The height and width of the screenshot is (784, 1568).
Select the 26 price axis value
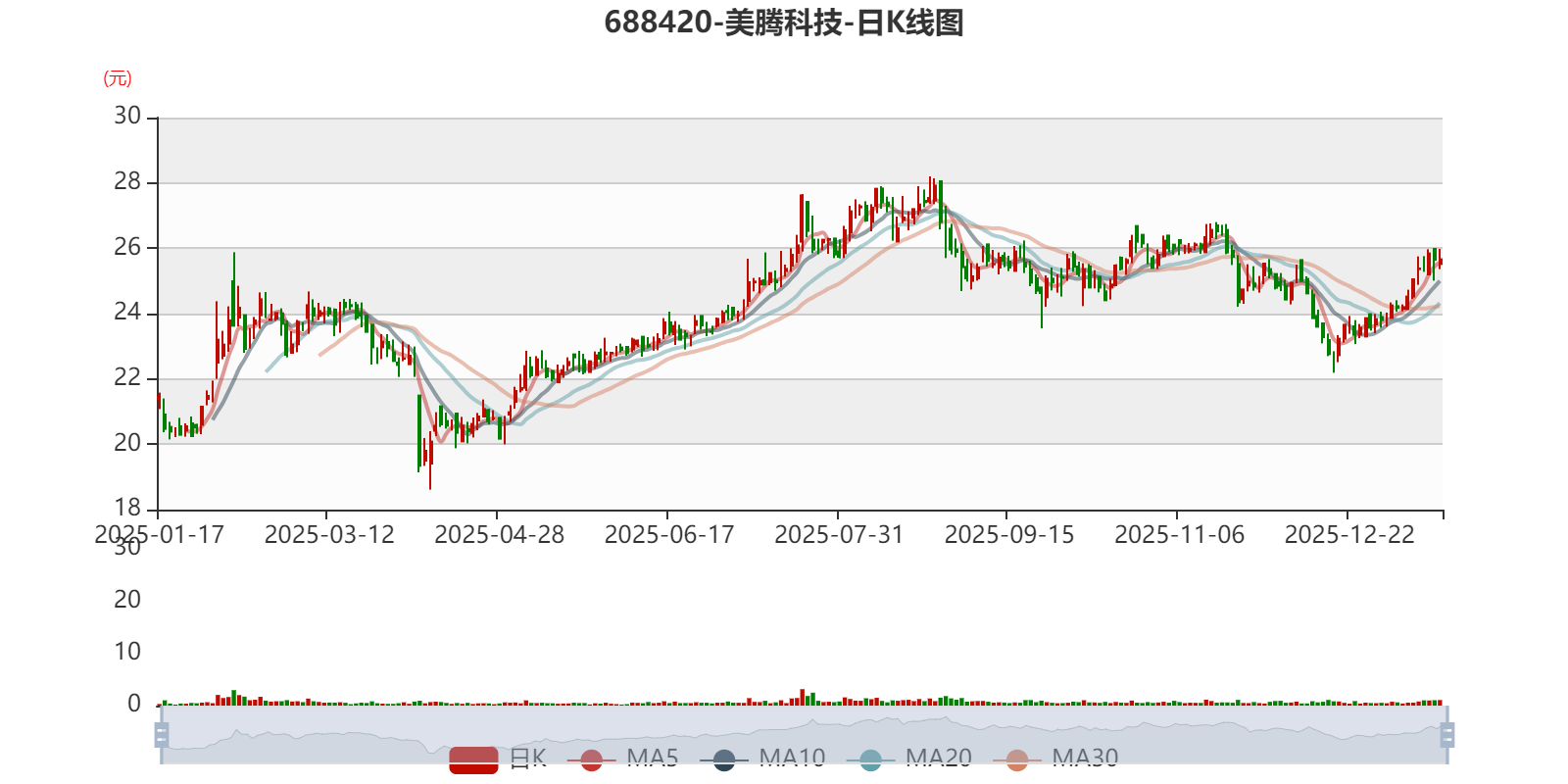tap(127, 247)
